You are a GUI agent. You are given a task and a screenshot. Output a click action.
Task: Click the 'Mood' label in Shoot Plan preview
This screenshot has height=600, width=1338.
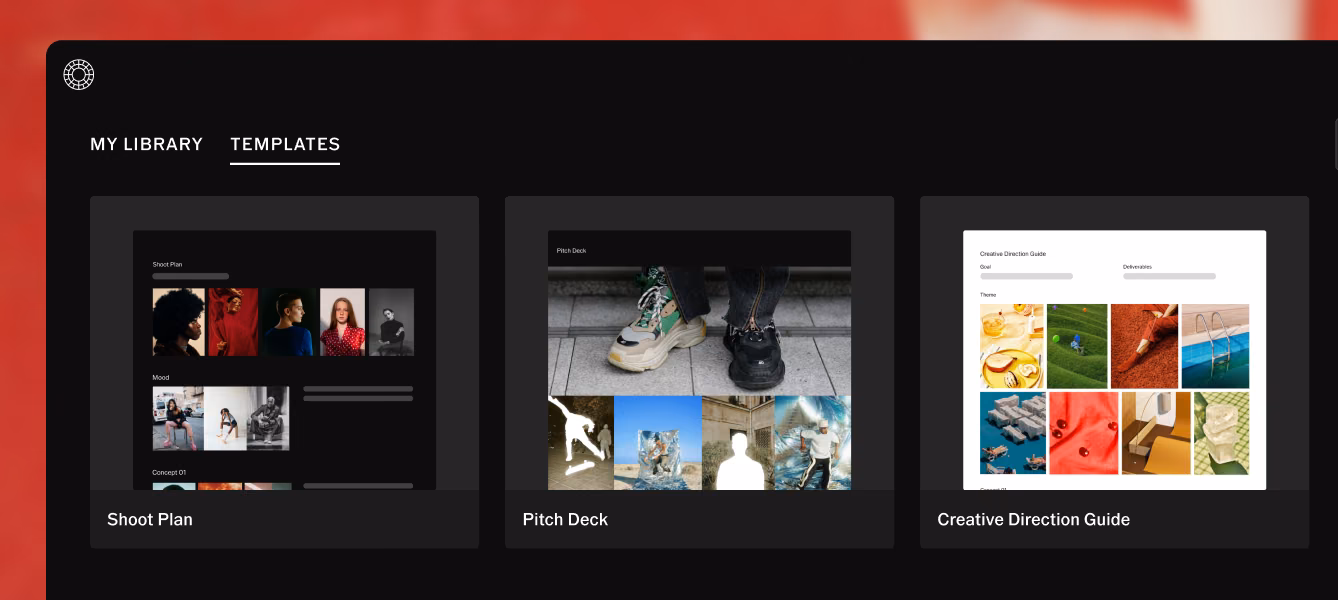coord(160,378)
